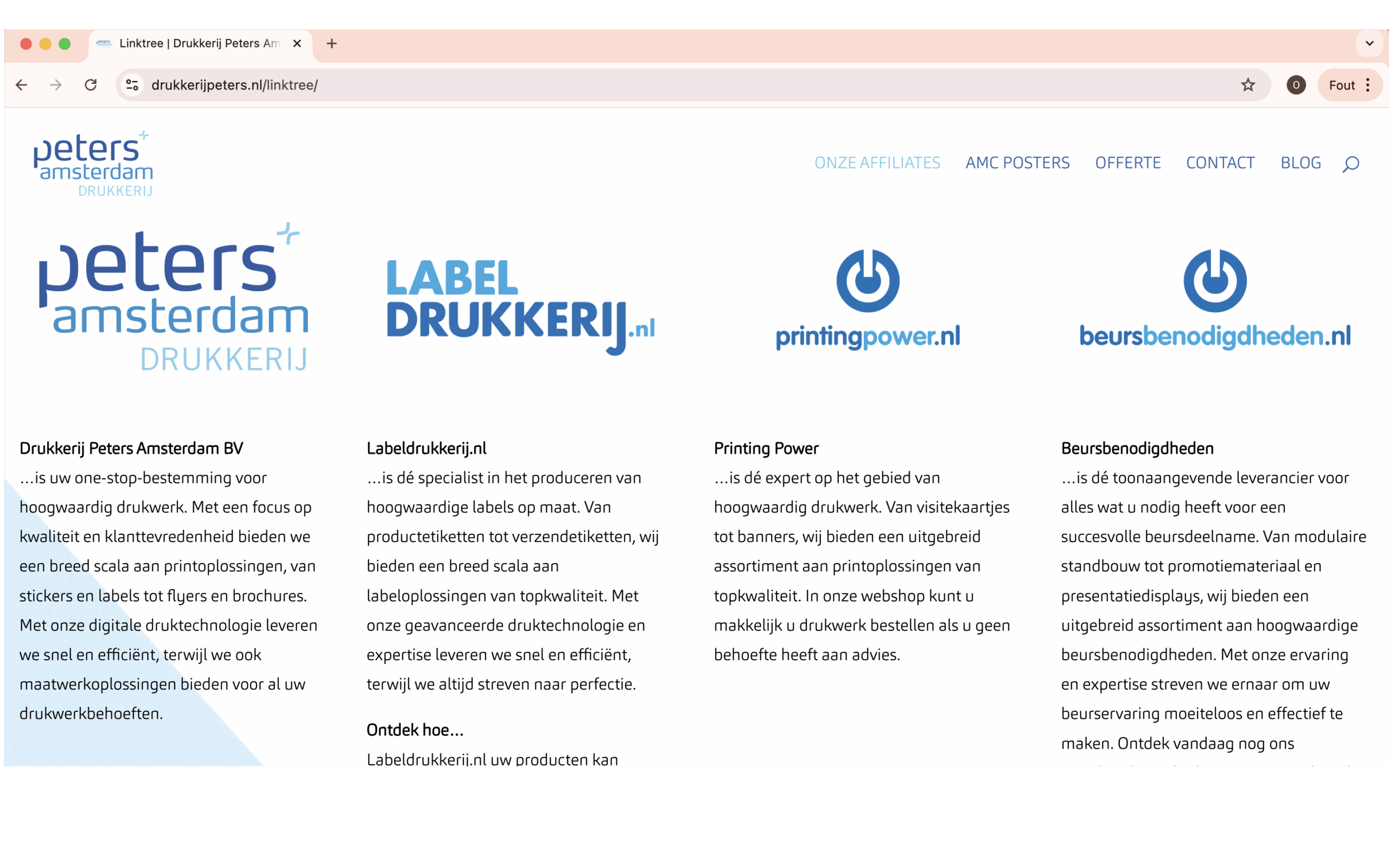
Task: Click the beursbenodigdheden.nl logo
Action: point(1215,299)
